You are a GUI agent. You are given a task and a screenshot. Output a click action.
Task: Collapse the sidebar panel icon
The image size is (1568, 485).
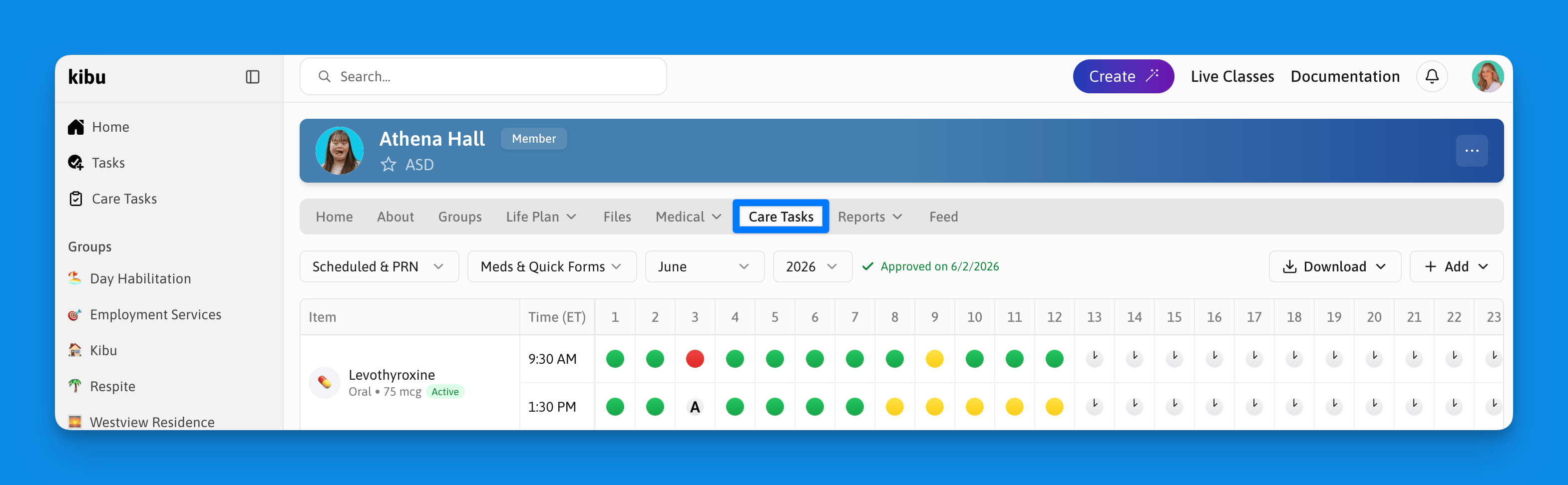tap(253, 77)
